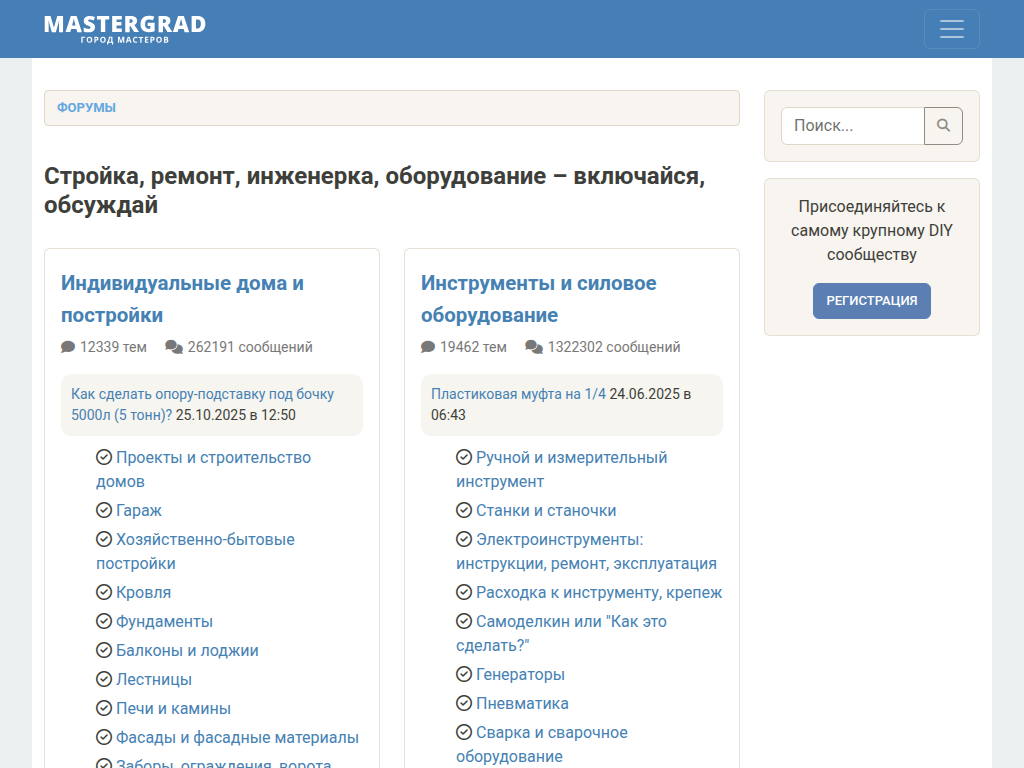Visit Балконы и лоджии subforum
Screen dimensions: 1024x768
187,650
